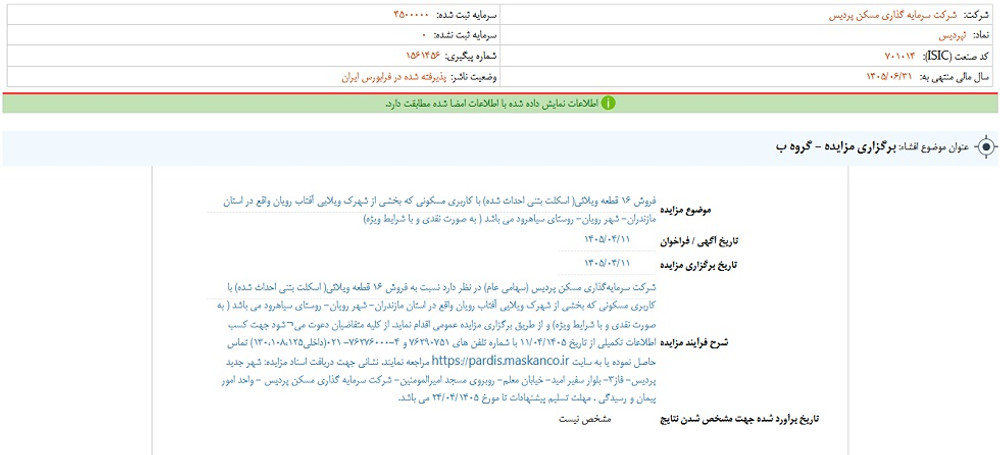Click the سرمایه ثبت نشده: label
The width and height of the screenshot is (1000, 455).
click(x=466, y=35)
